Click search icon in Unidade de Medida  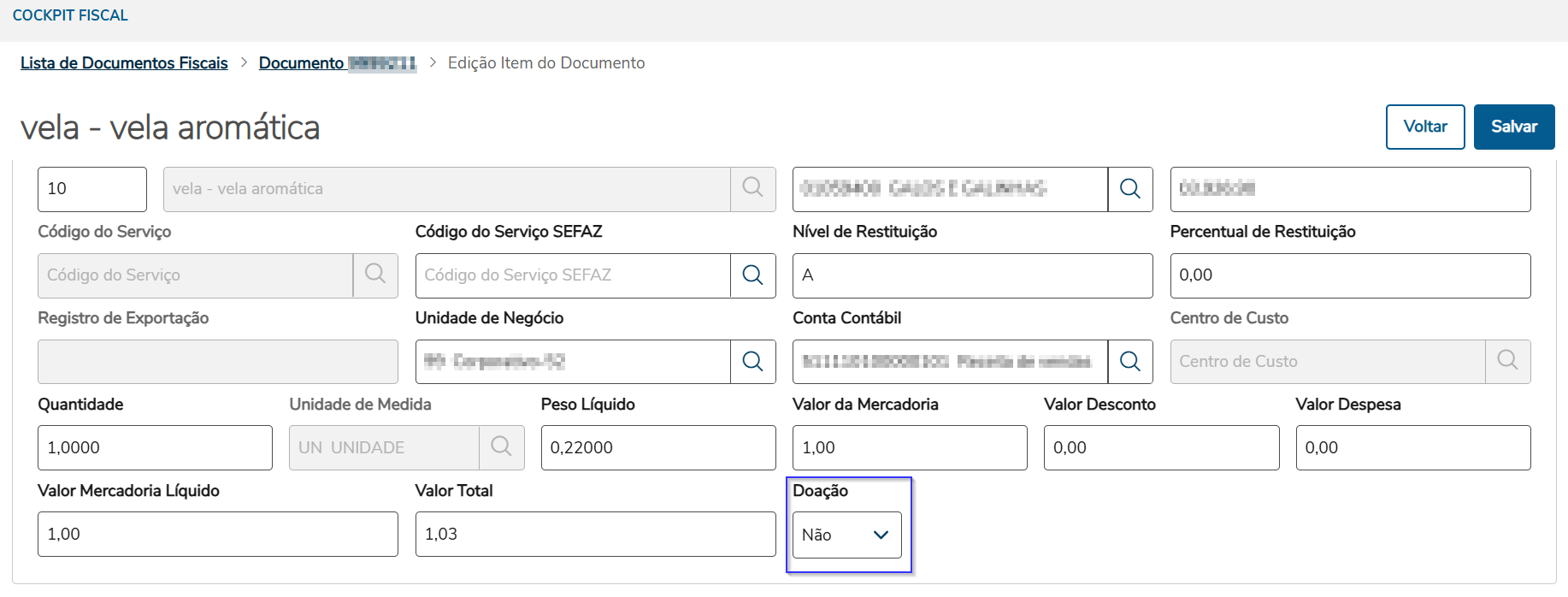[501, 447]
